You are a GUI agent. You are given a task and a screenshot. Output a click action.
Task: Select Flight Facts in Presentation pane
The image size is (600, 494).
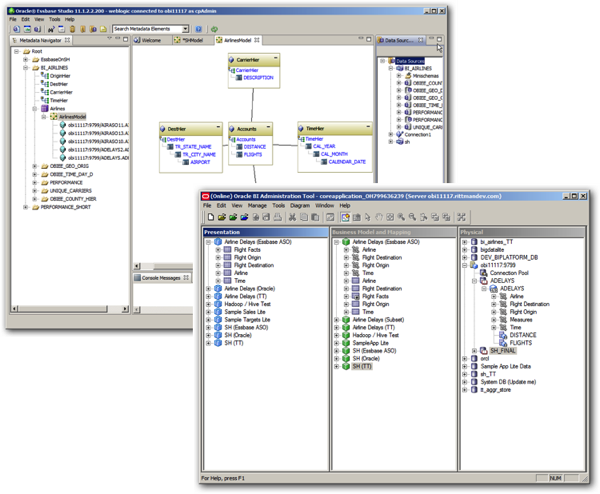[x=247, y=250]
